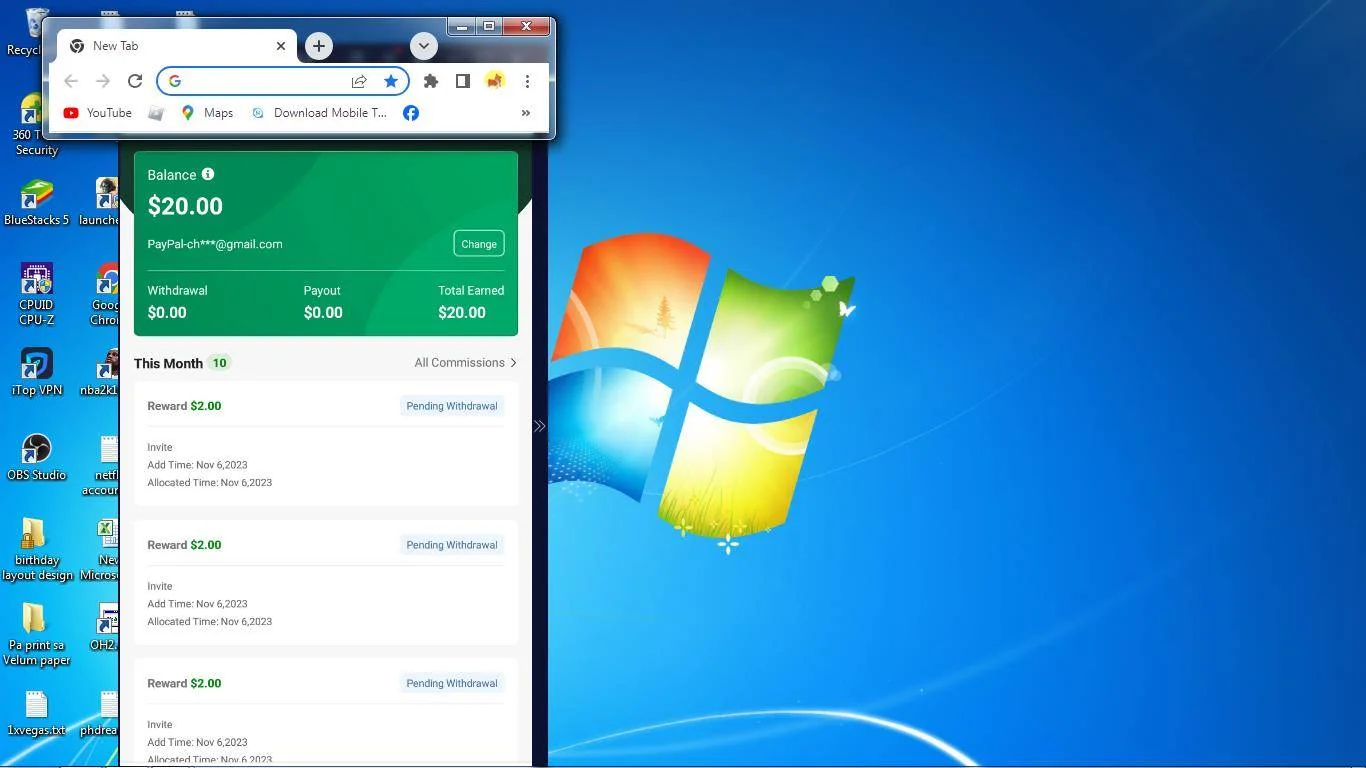
Task: Open birthday layout design folder
Action: [37, 549]
